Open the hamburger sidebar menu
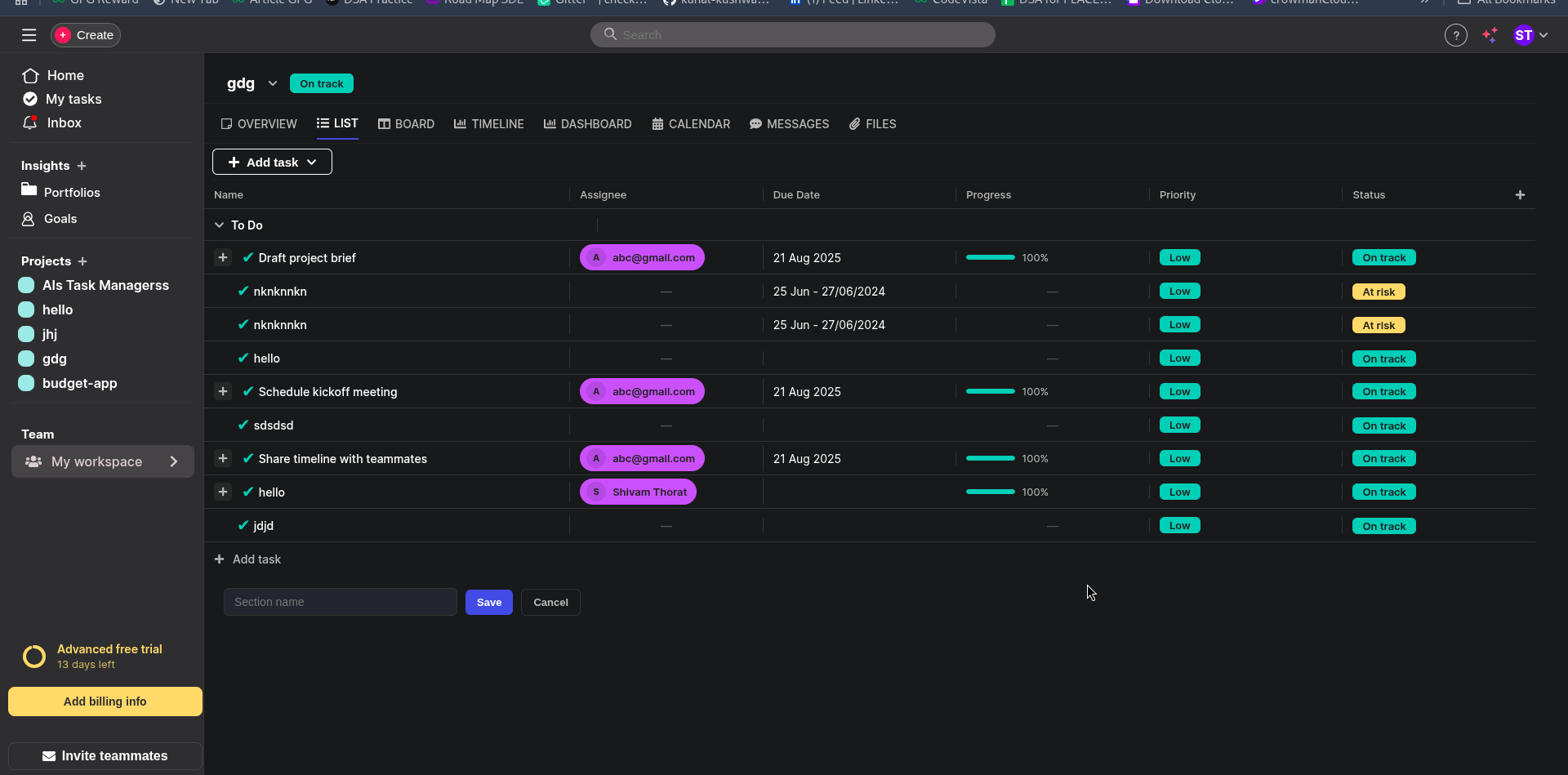This screenshot has height=775, width=1568. click(x=29, y=35)
